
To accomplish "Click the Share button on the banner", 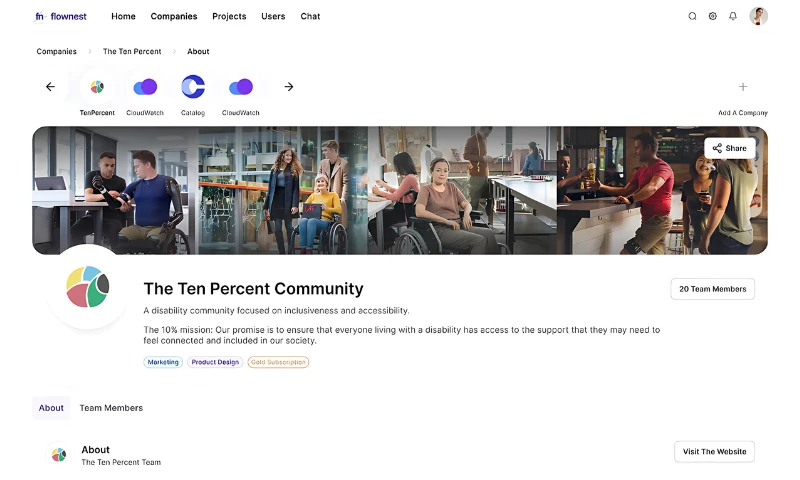I will coord(729,148).
